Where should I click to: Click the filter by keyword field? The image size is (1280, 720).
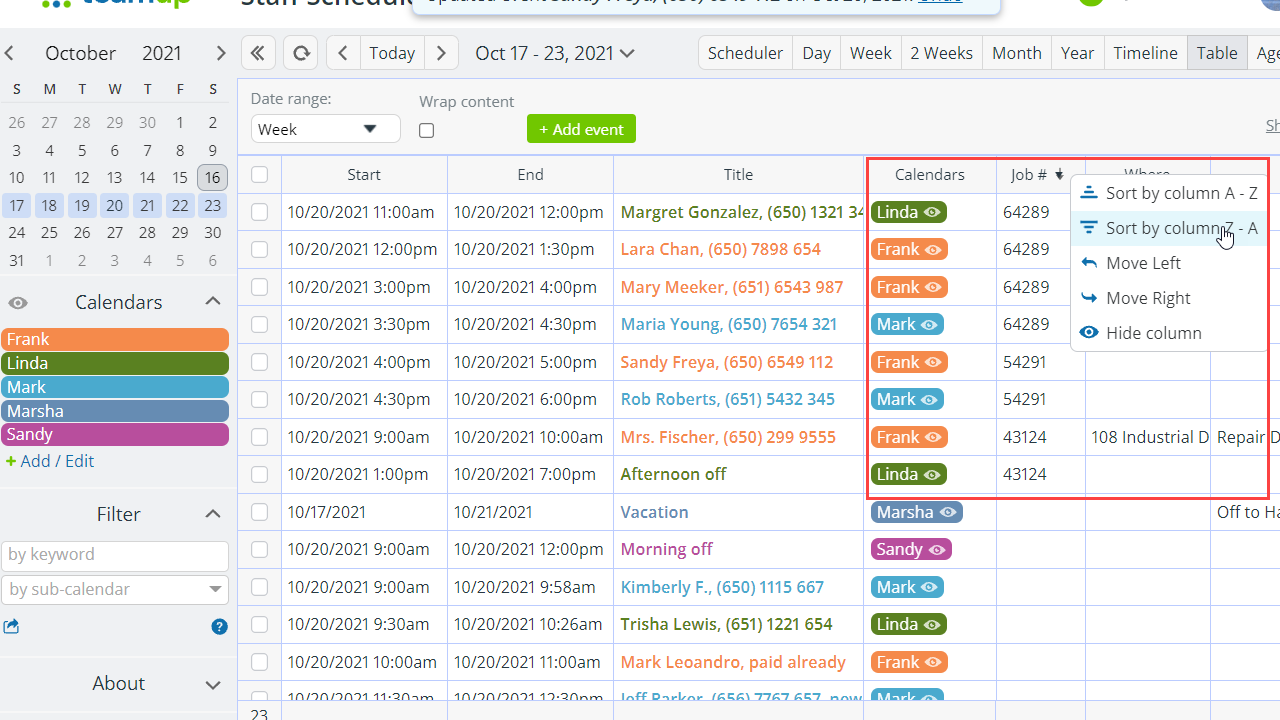click(115, 555)
